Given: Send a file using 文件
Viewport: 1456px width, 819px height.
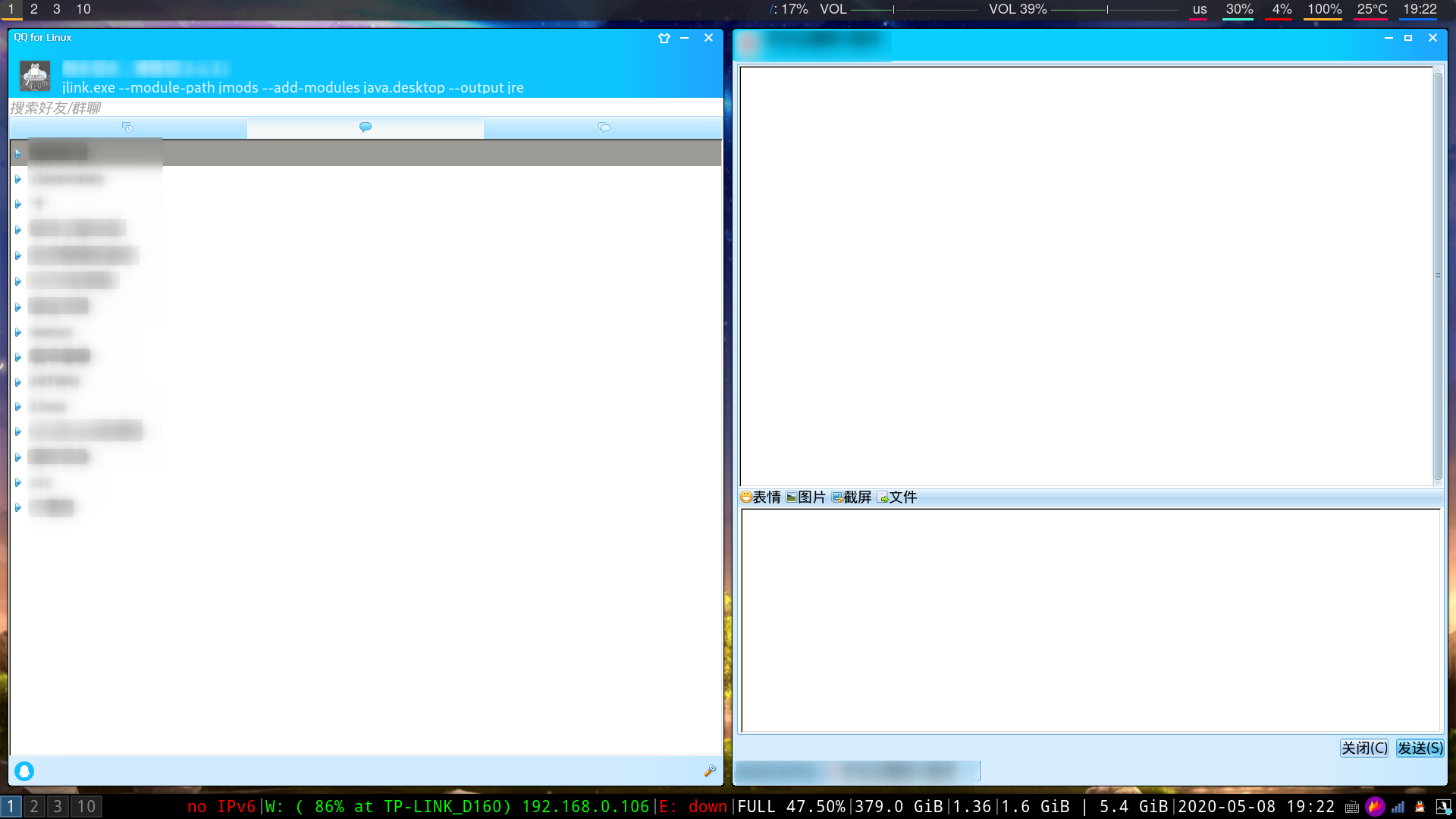Looking at the screenshot, I should [x=897, y=497].
